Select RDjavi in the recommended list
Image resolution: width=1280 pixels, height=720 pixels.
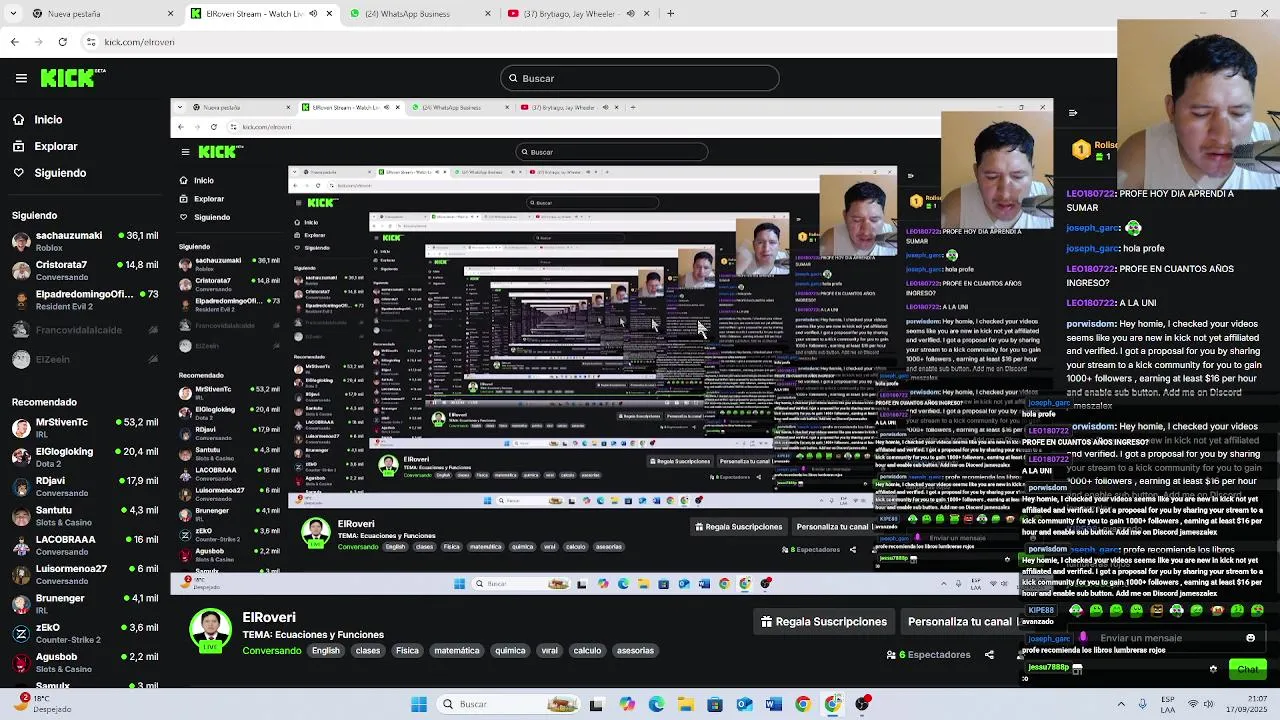pyautogui.click(x=84, y=486)
